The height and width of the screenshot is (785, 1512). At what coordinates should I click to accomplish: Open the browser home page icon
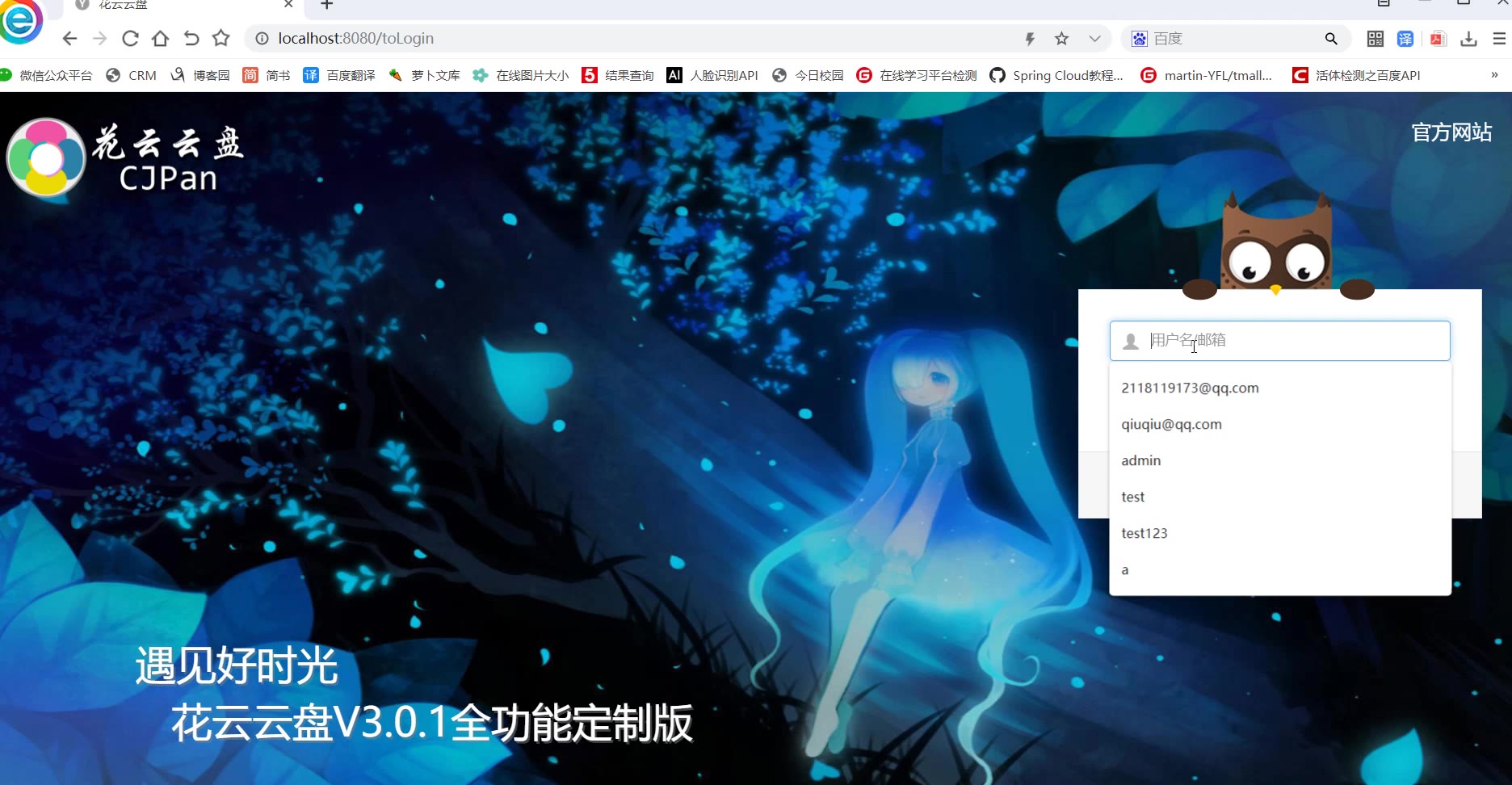point(160,38)
